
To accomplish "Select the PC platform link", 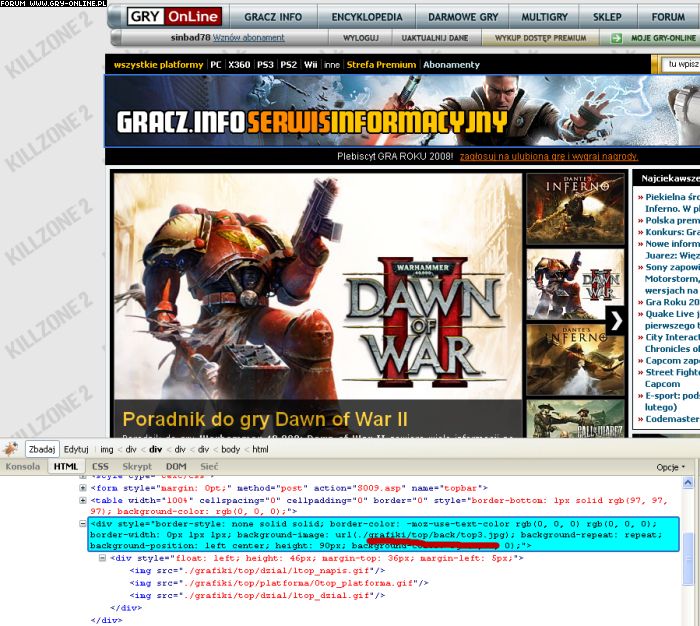I will coord(216,65).
